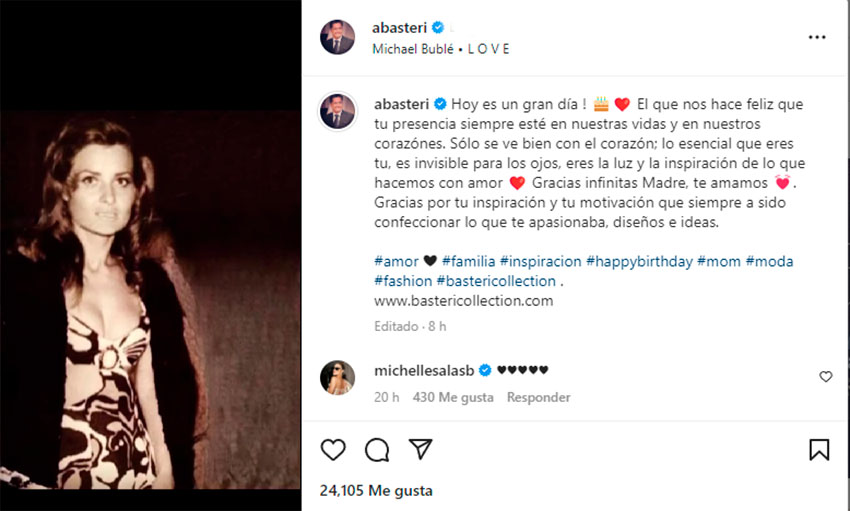This screenshot has height=511, width=850.
Task: Open the #familia hashtag
Action: click(468, 262)
